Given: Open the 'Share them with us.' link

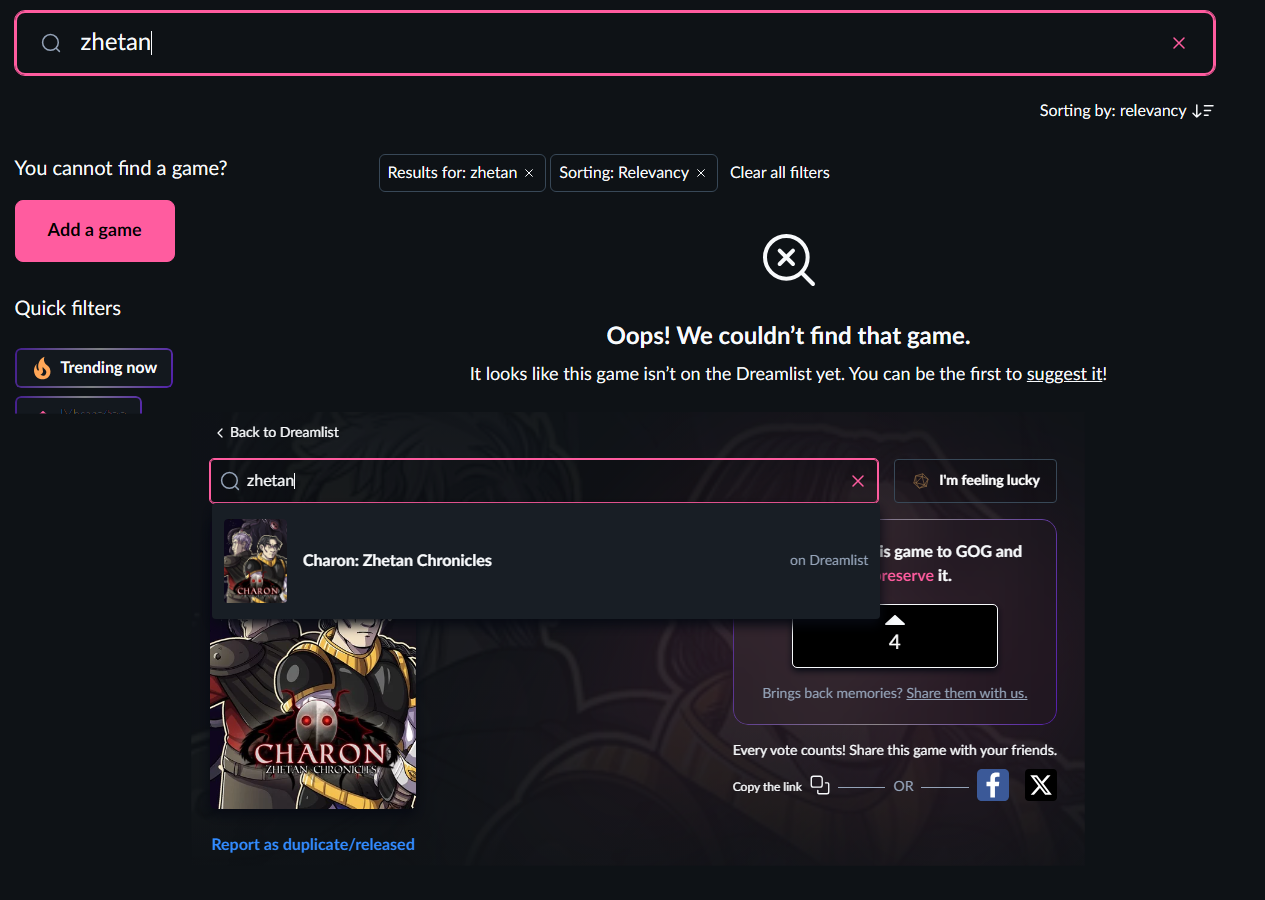Looking at the screenshot, I should [x=967, y=693].
